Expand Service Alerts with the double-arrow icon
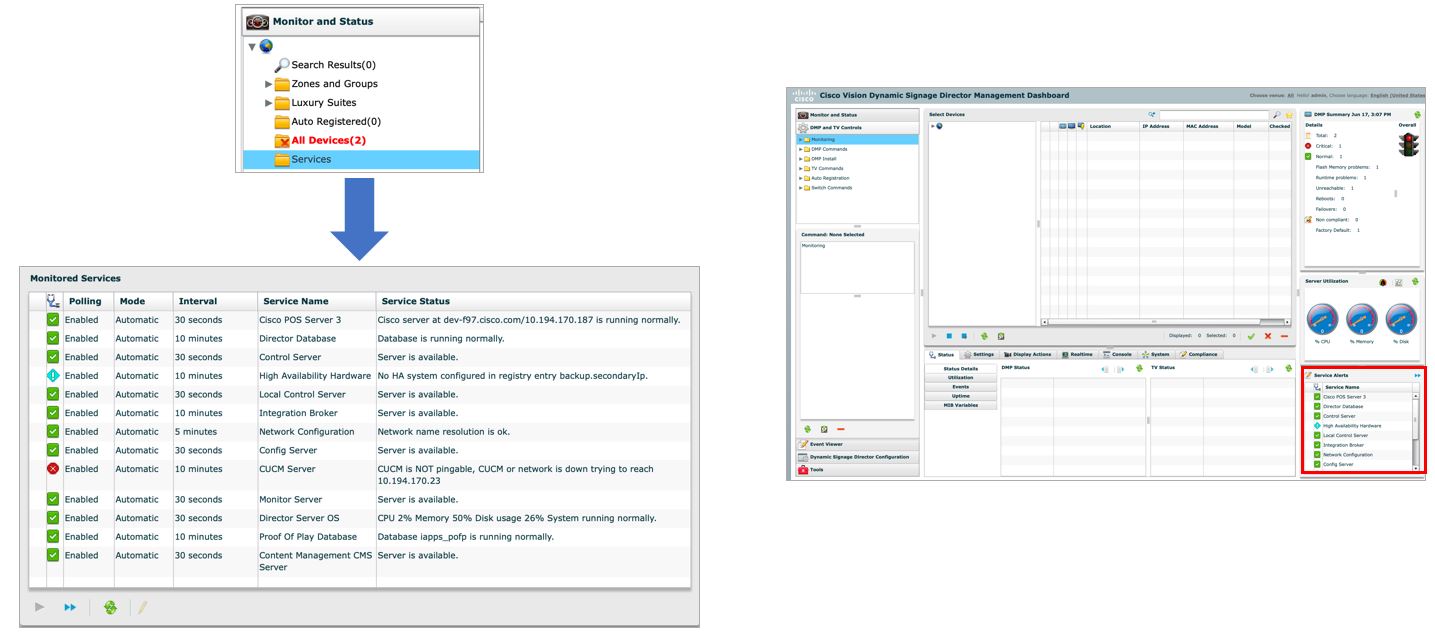The image size is (1435, 633). click(1417, 375)
